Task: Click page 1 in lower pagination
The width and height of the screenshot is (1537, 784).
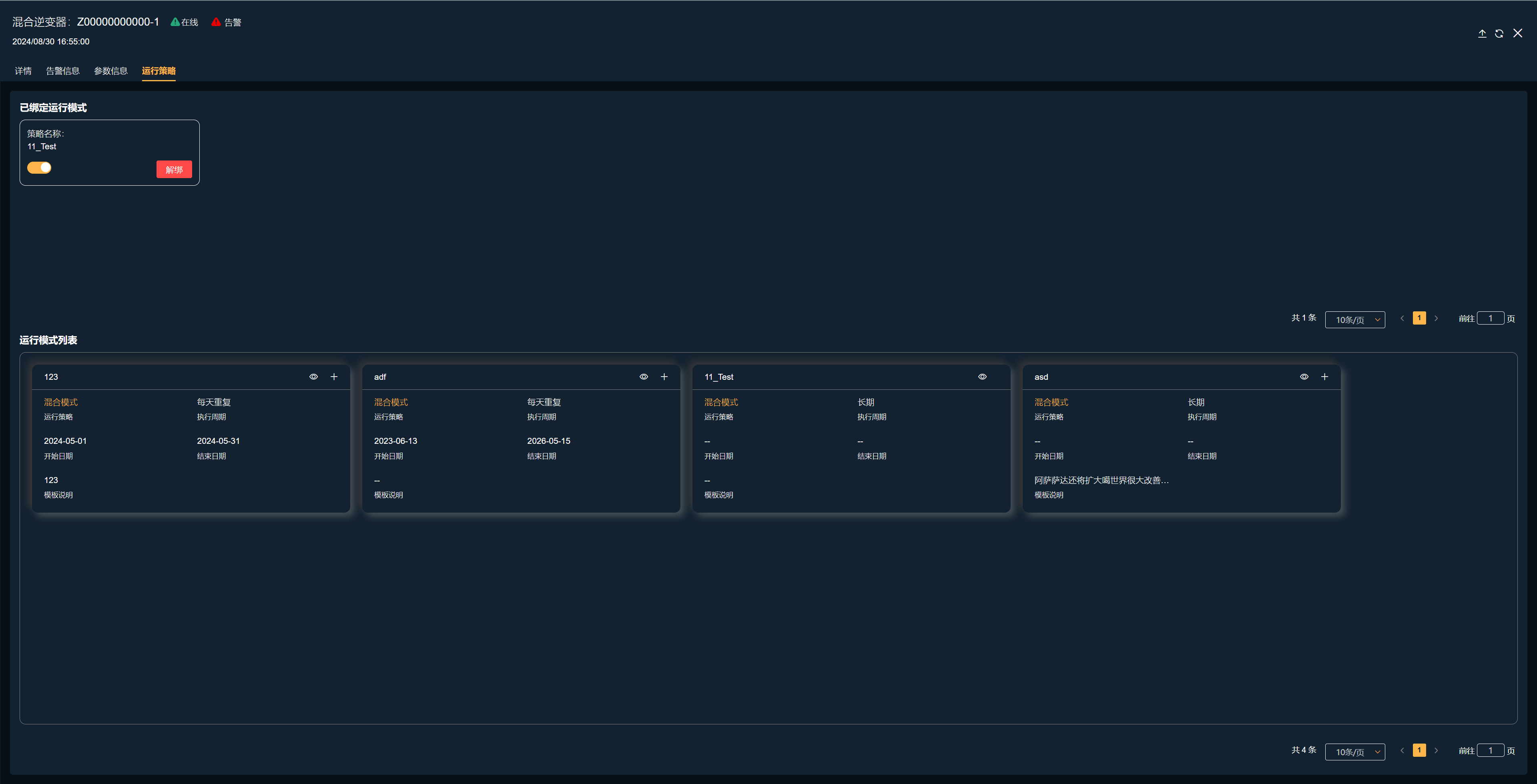Action: [x=1419, y=750]
